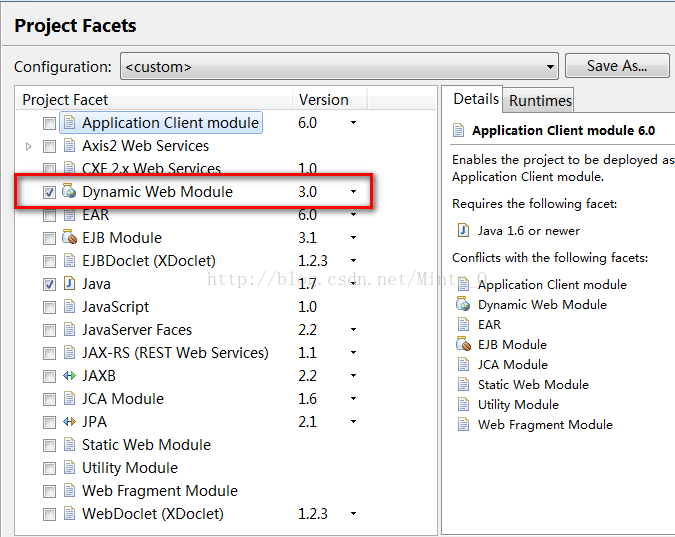Click the JAXB facet arrows icon
The height and width of the screenshot is (537, 675).
tap(69, 376)
